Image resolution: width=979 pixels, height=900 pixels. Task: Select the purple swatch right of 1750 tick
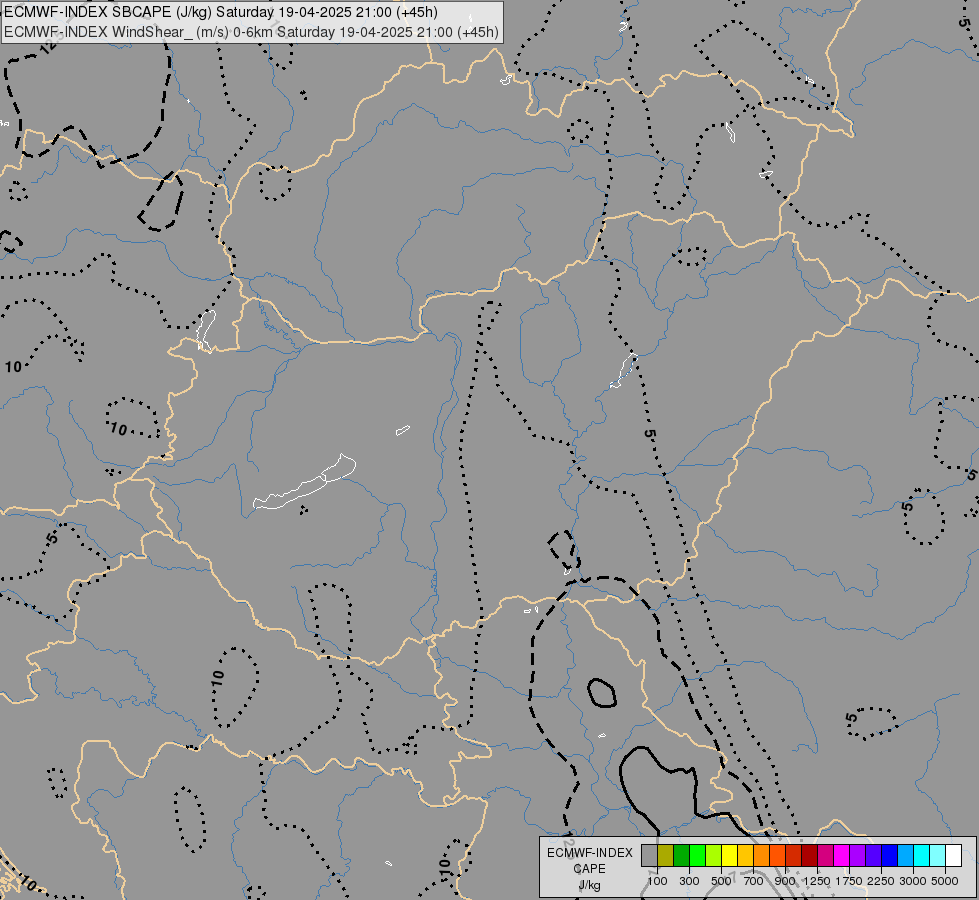(x=858, y=856)
